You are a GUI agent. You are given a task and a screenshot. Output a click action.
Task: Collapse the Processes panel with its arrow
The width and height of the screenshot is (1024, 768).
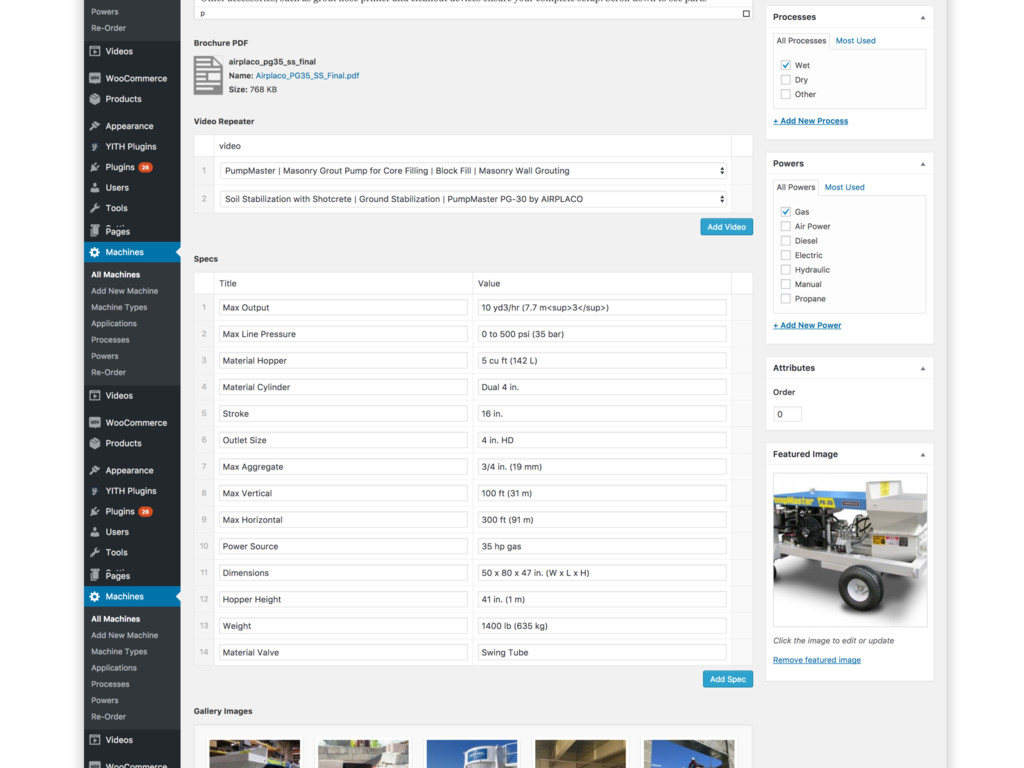[923, 18]
